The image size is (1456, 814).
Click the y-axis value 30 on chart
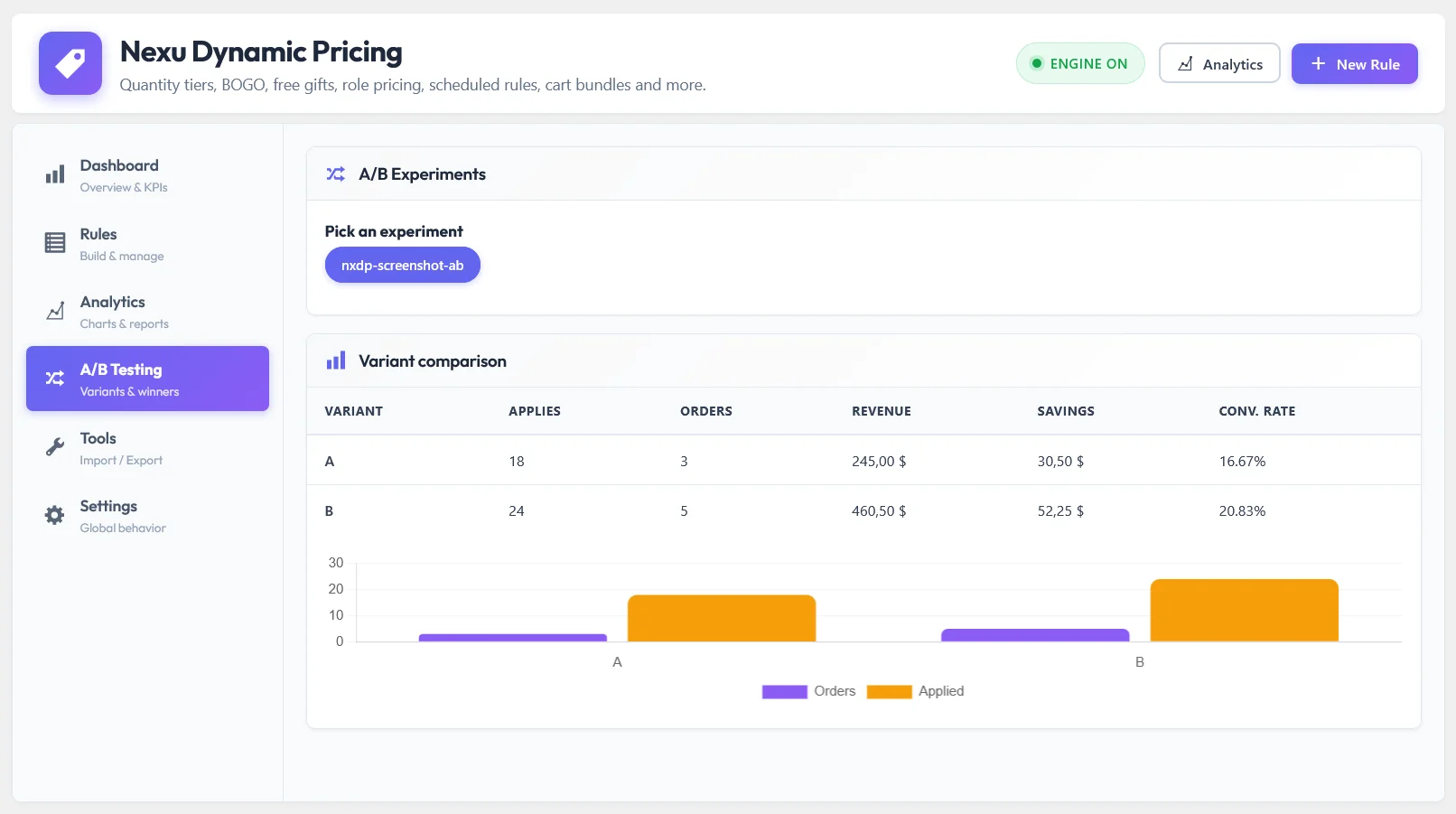point(336,563)
